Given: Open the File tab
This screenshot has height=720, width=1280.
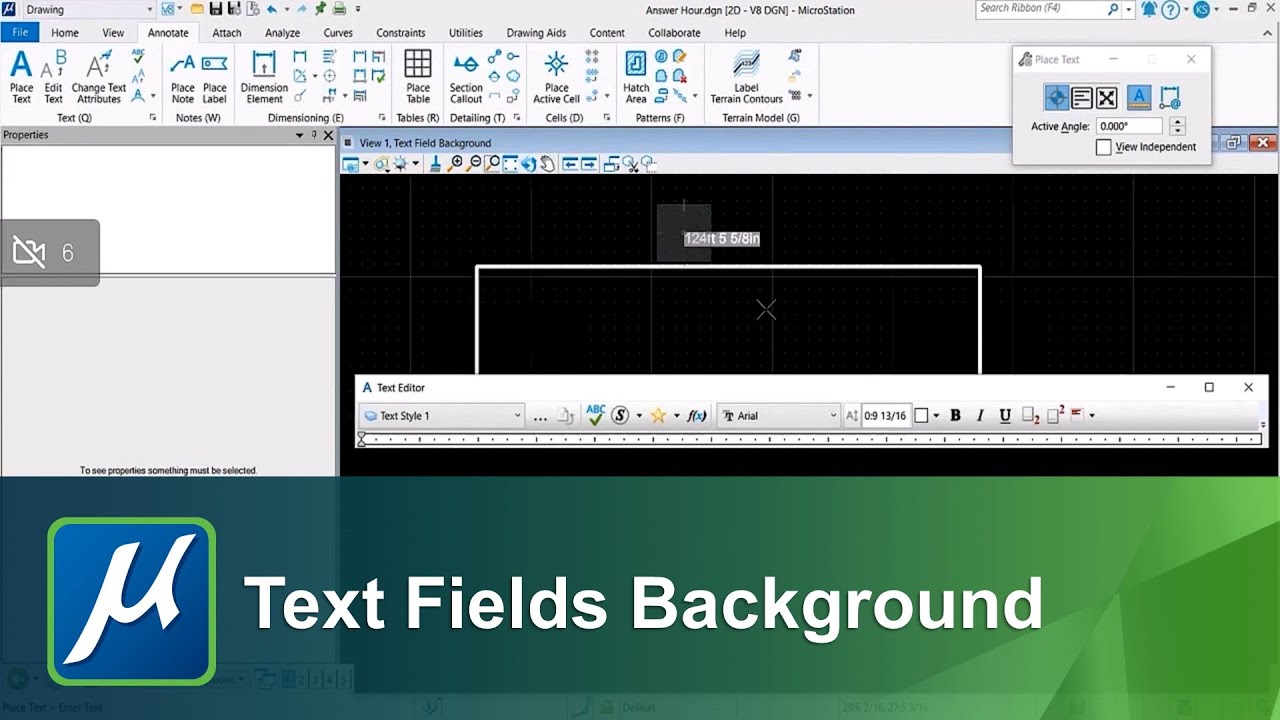Looking at the screenshot, I should coord(20,32).
